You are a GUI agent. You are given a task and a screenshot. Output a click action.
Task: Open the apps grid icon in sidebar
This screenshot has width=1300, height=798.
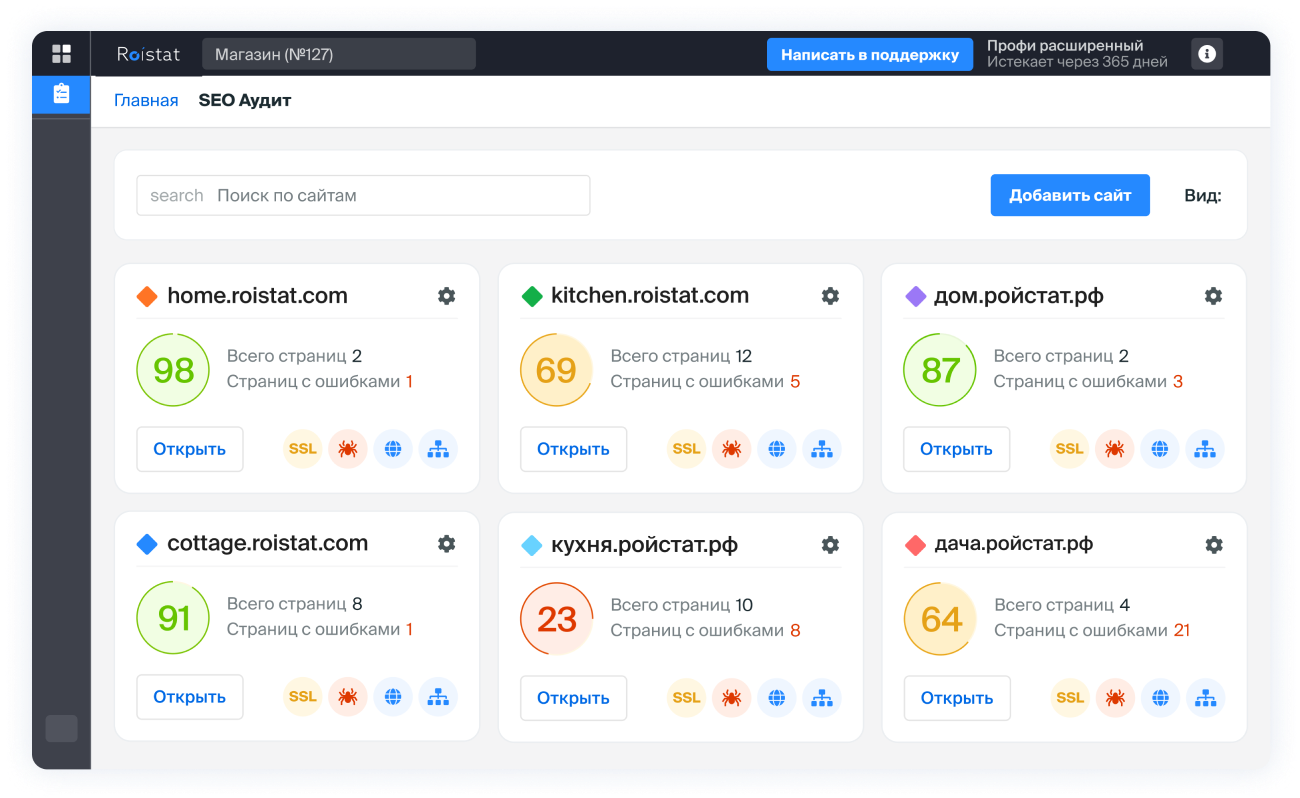[x=61, y=54]
